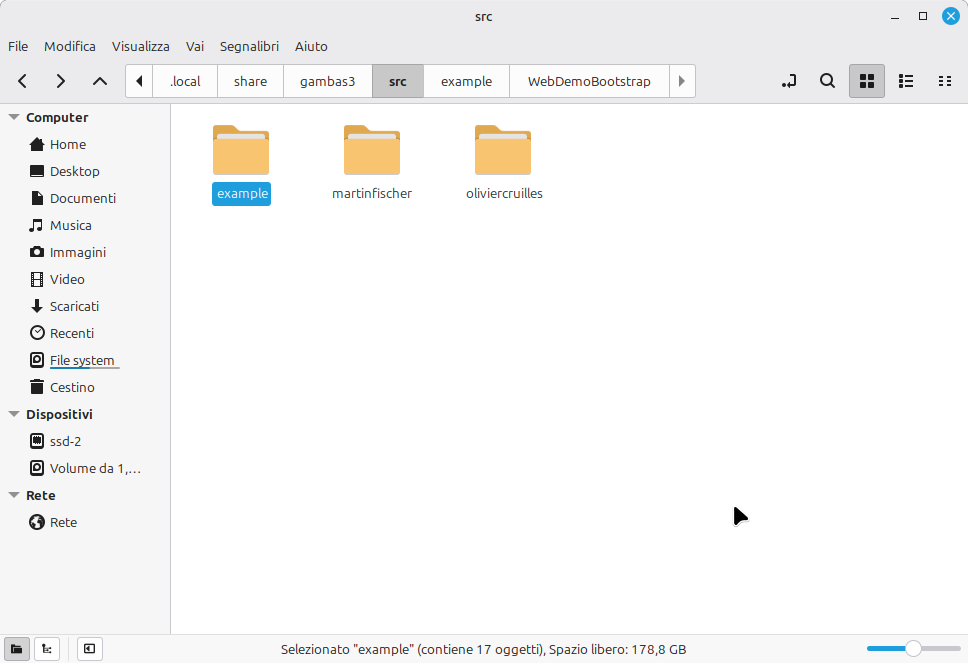
Task: Switch to compact view
Action: coord(944,81)
